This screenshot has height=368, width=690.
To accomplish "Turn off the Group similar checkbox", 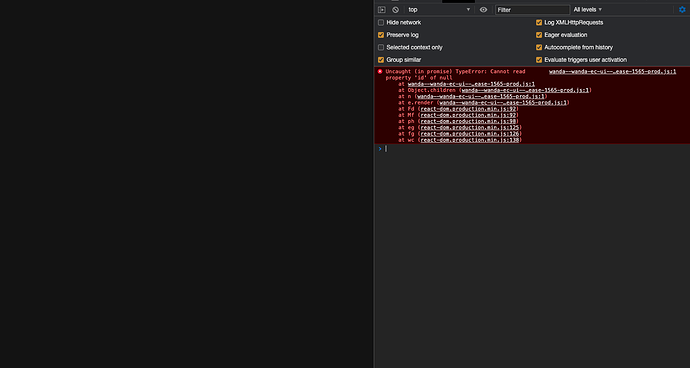I will coord(381,59).
